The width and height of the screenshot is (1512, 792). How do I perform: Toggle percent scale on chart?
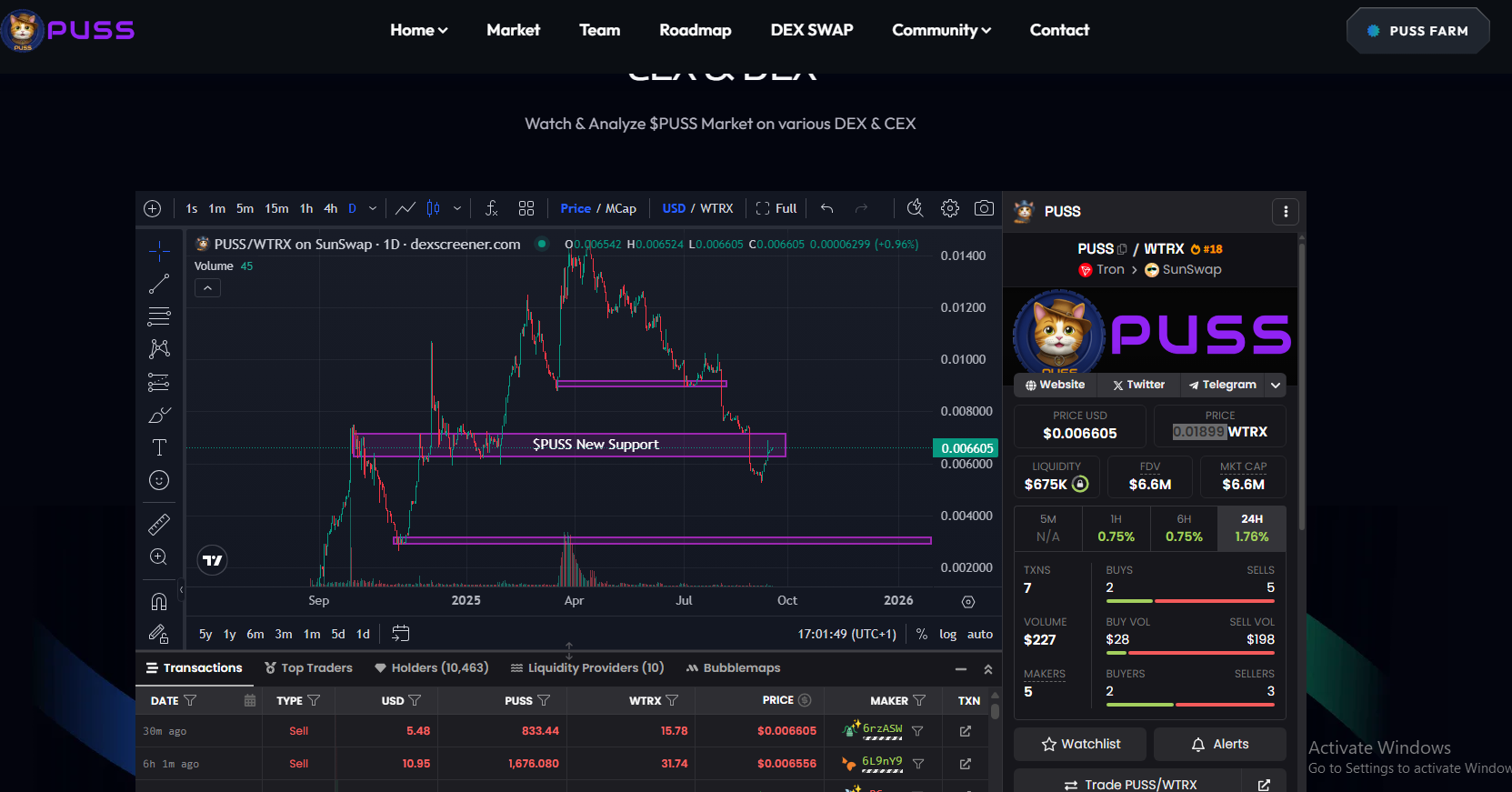click(922, 635)
